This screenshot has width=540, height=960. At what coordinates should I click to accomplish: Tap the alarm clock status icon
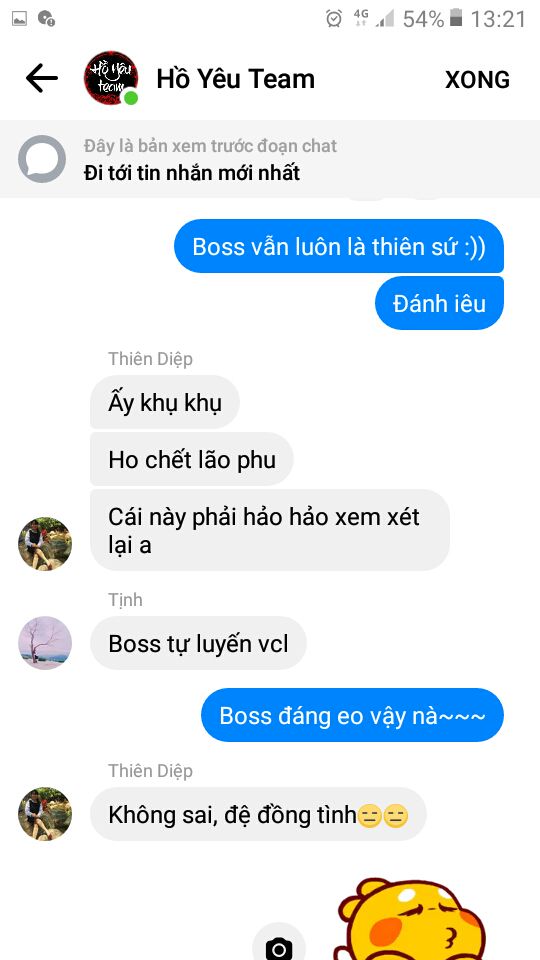pyautogui.click(x=334, y=19)
